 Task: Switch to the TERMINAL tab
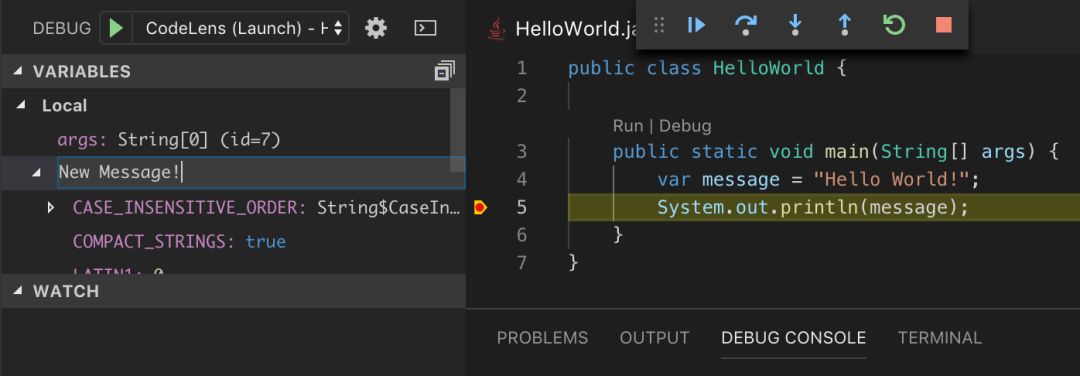tap(939, 338)
